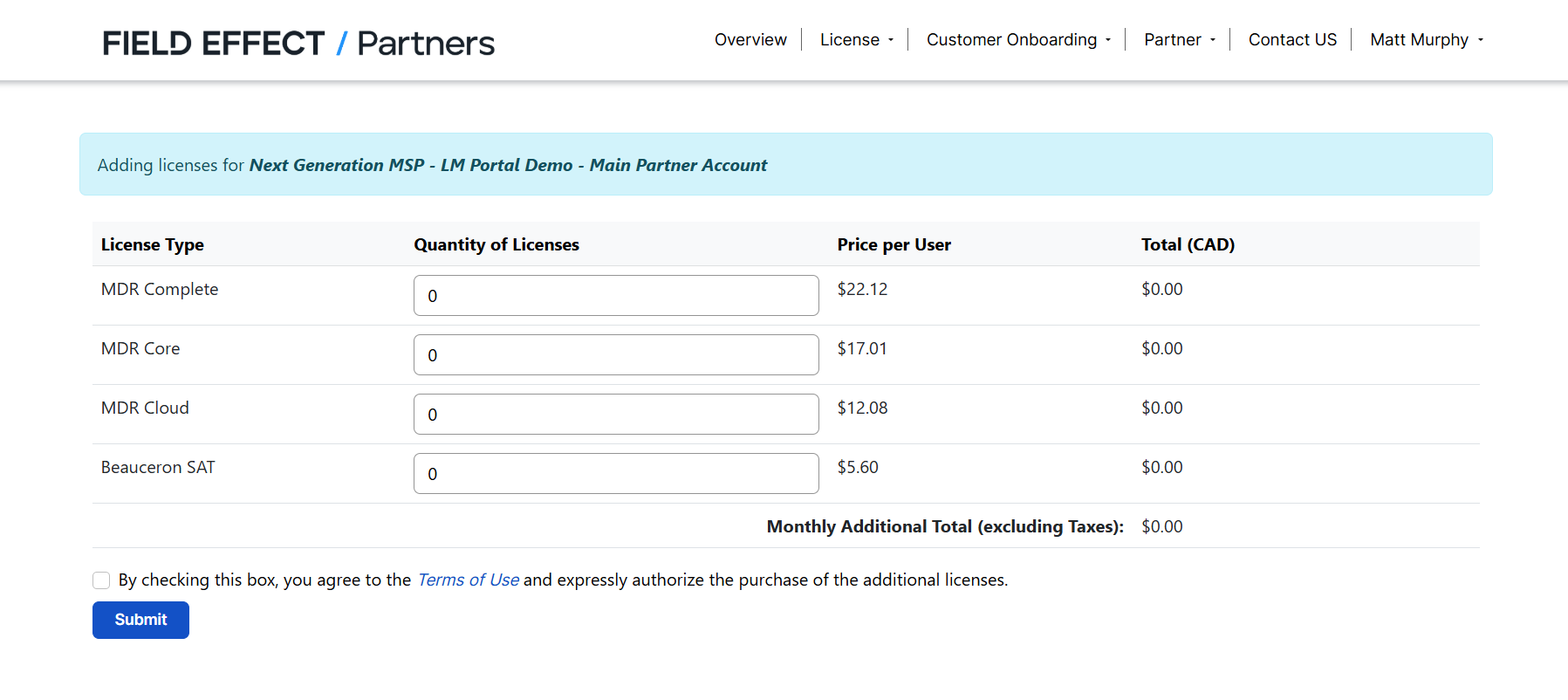Screen dimensions: 1568x700
Task: Click the Next Generation MSP account name
Action: [x=508, y=165]
